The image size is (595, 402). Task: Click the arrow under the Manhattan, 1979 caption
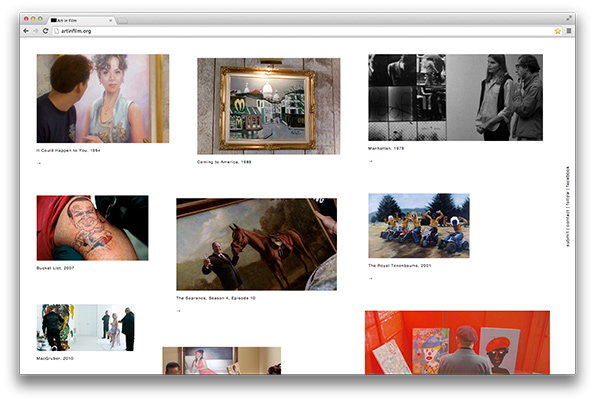(370, 161)
